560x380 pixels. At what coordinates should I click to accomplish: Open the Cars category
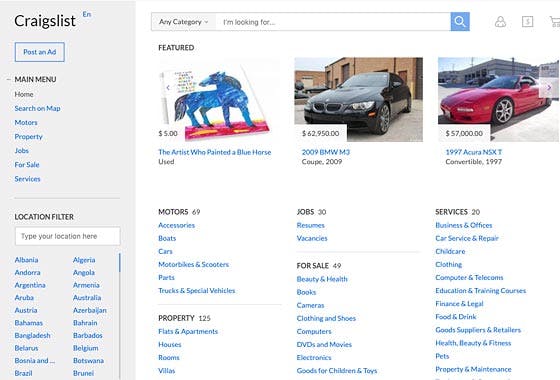click(165, 251)
